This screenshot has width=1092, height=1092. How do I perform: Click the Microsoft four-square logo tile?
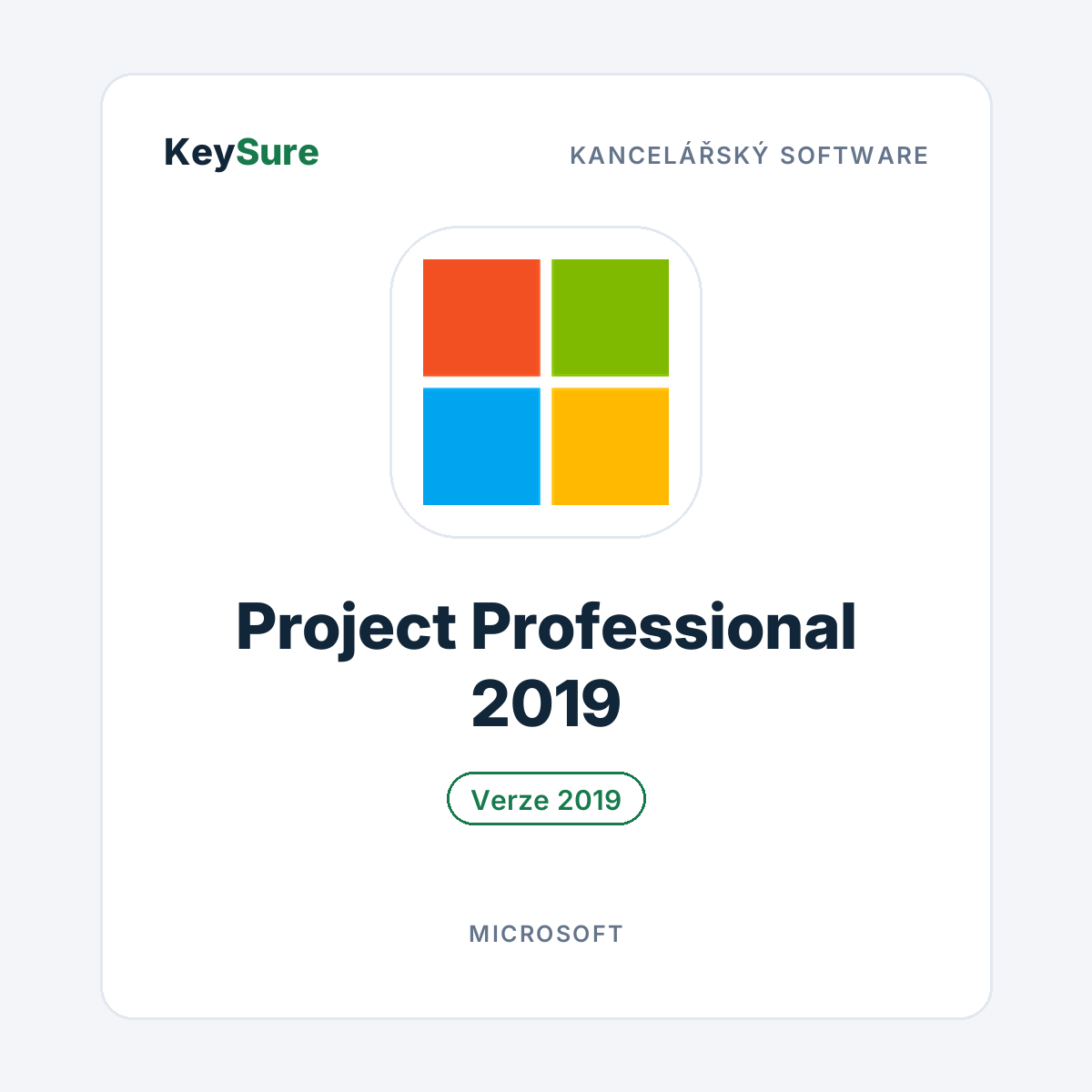coord(546,382)
